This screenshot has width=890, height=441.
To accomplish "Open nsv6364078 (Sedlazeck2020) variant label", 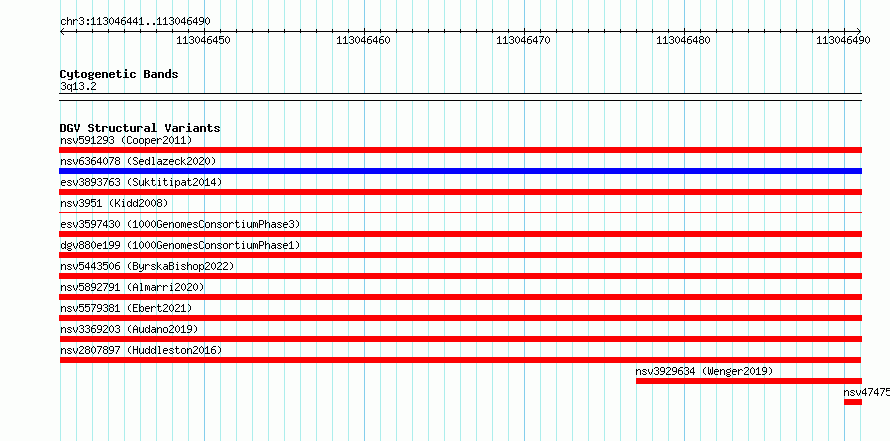I will tap(138, 161).
